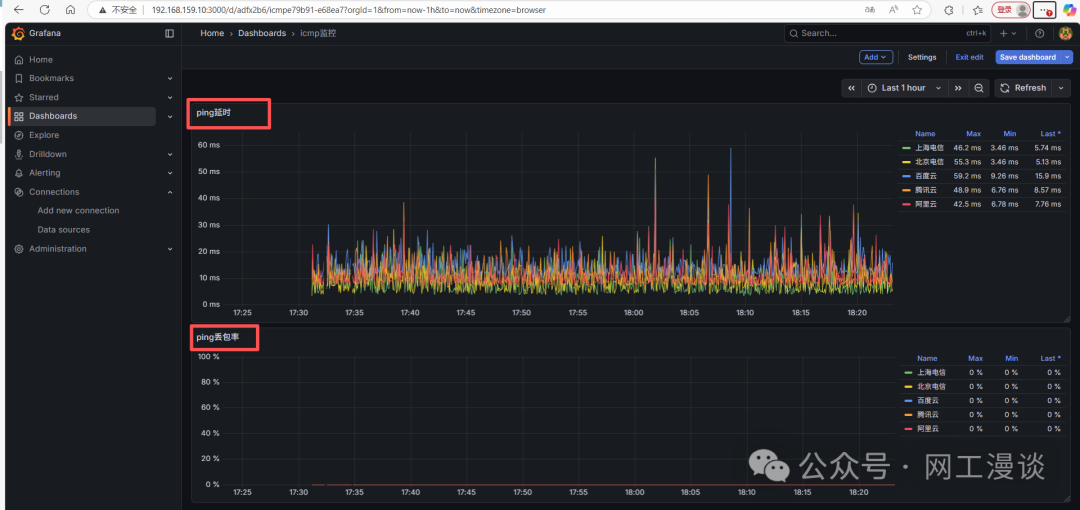This screenshot has height=510, width=1080.
Task: Open the Help question mark icon
Action: (x=1039, y=33)
